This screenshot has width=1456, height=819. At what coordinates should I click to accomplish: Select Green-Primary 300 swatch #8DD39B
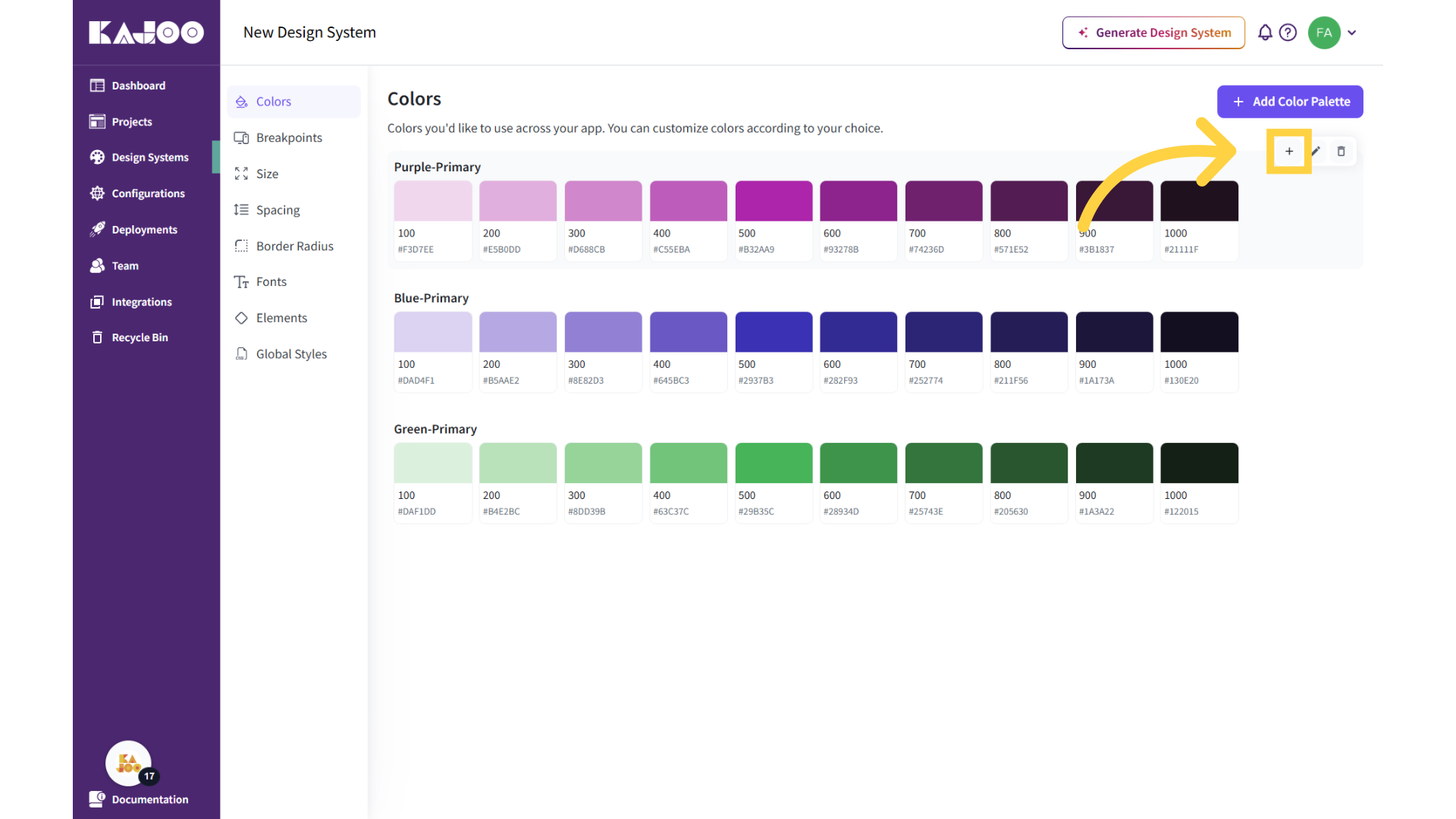point(604,484)
